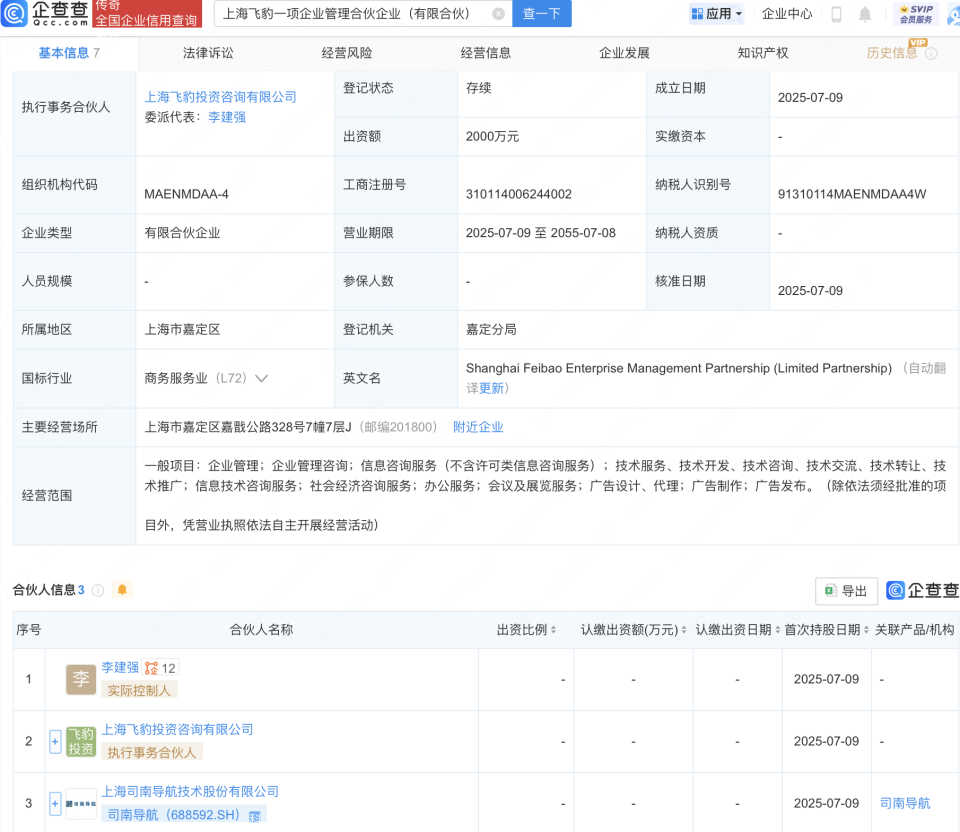
Task: Expand the 上海飞豹投资咨询有限公司 partner row
Action: coord(55,741)
